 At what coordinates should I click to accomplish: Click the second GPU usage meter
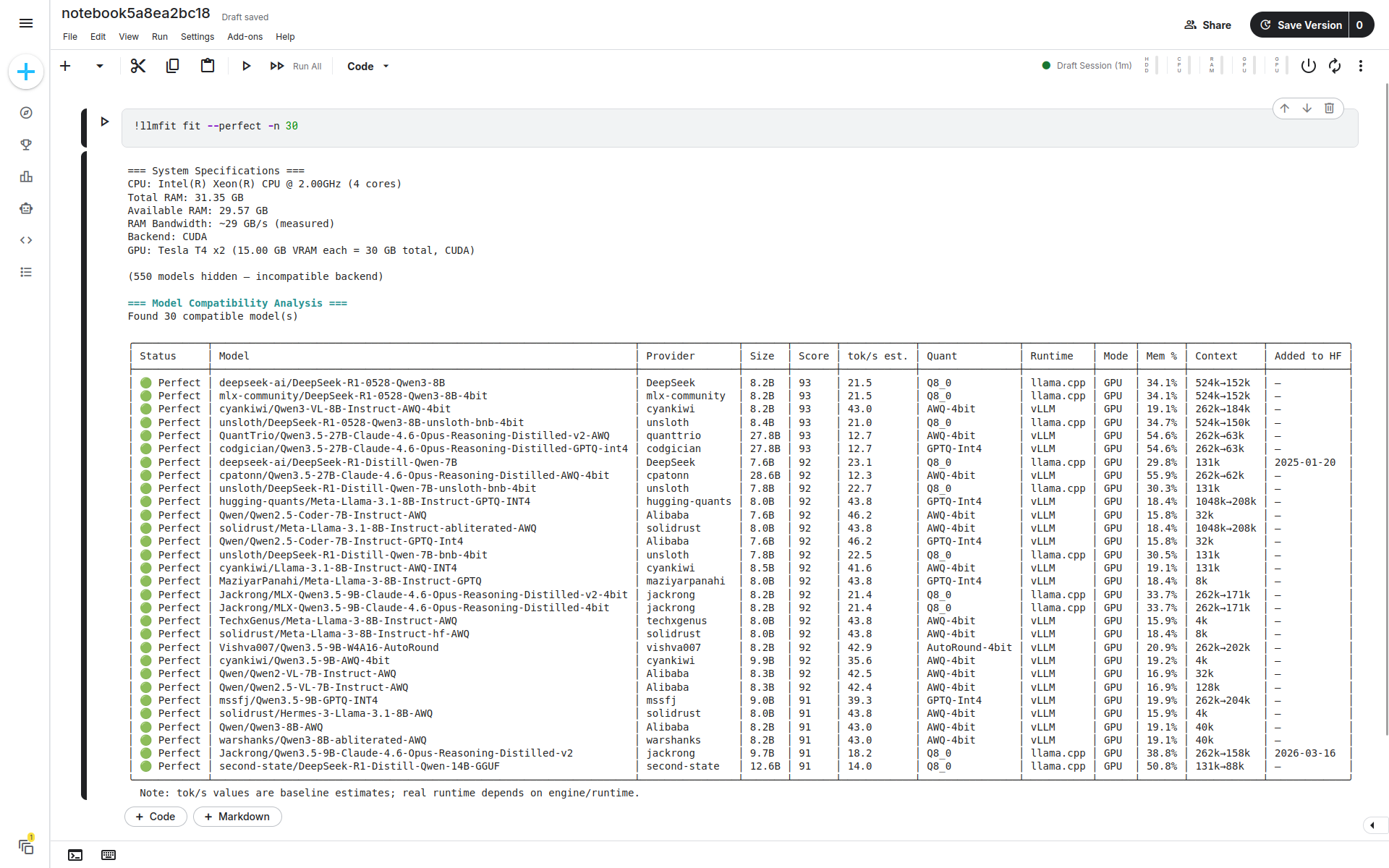(1280, 66)
